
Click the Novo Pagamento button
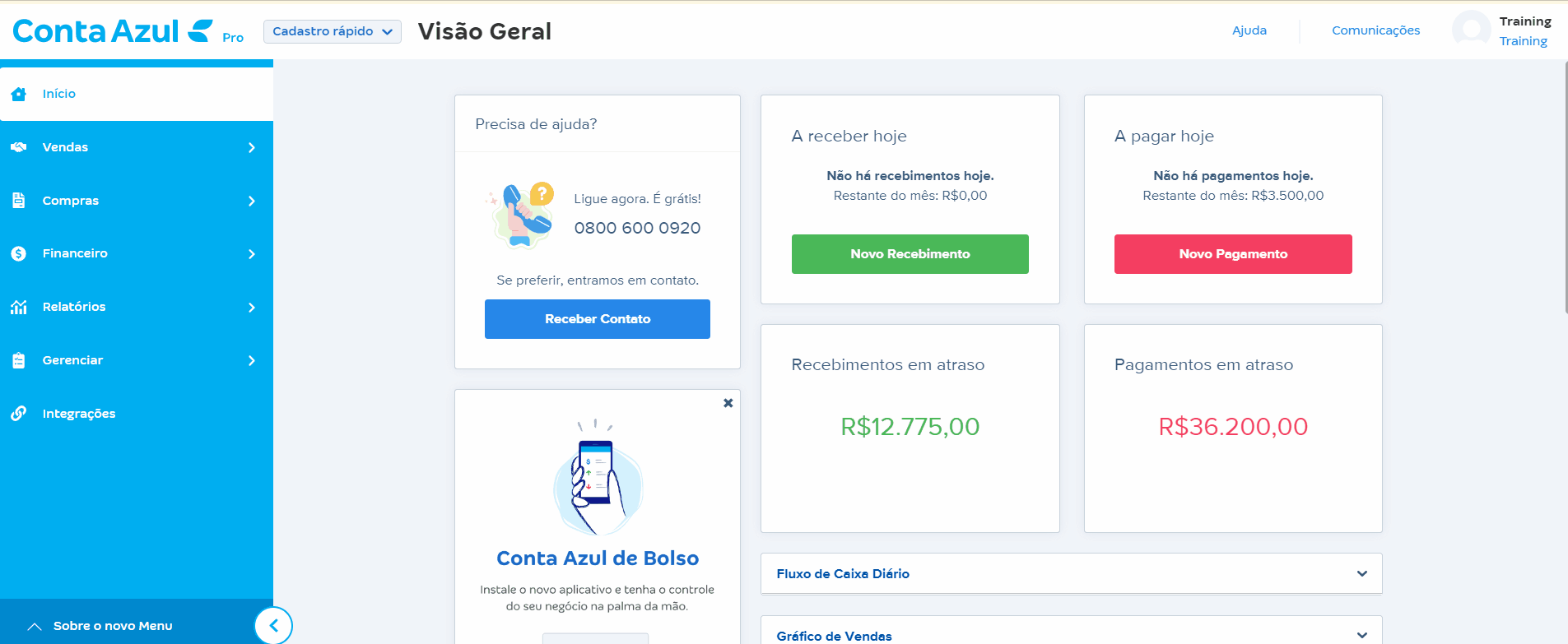tap(1233, 254)
